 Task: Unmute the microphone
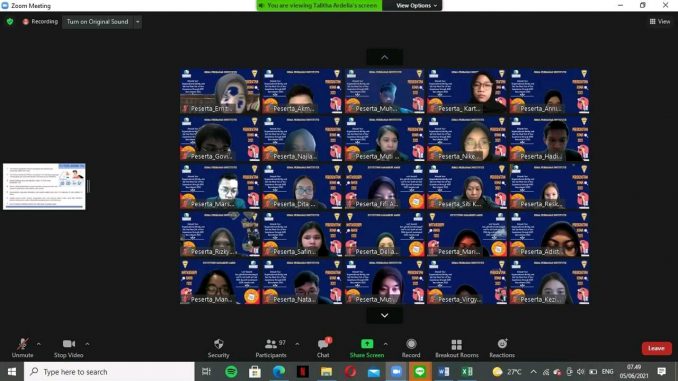point(22,348)
